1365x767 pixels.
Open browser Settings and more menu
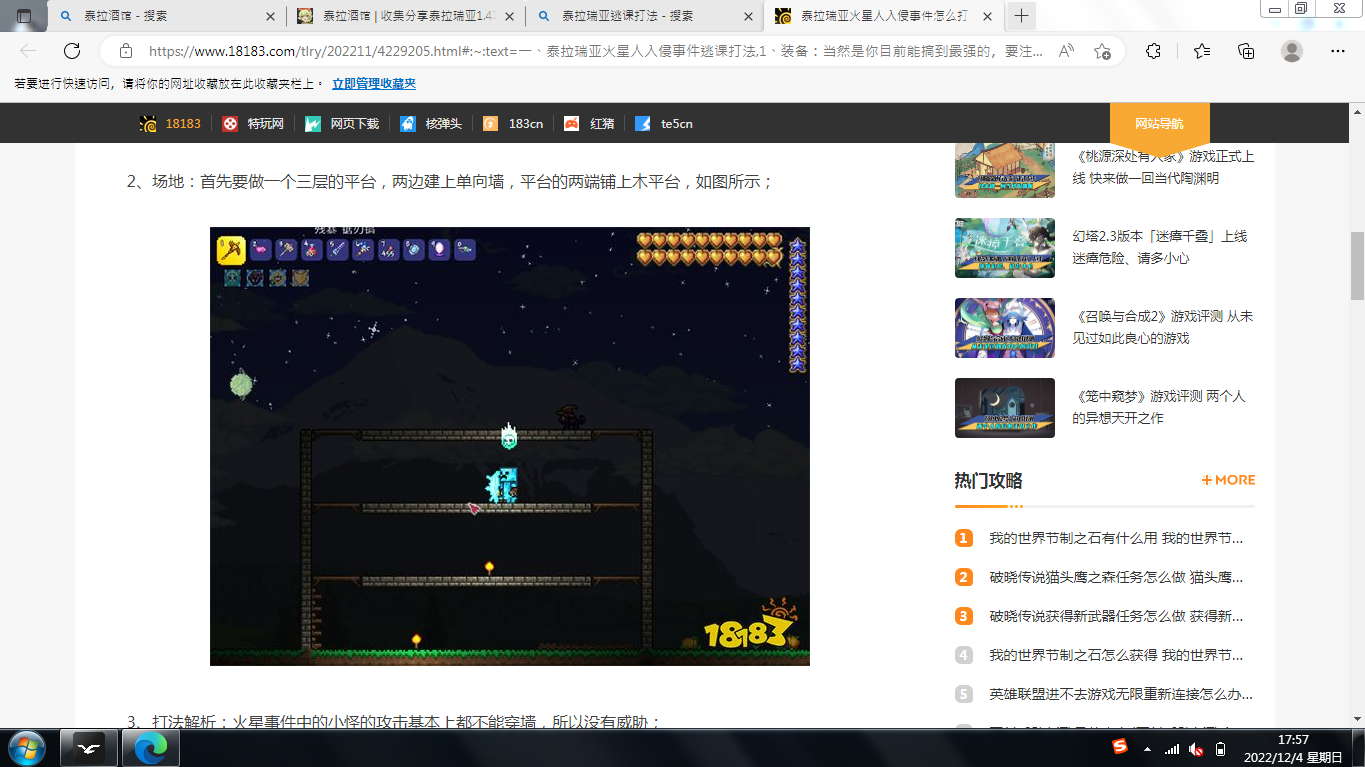(x=1338, y=51)
